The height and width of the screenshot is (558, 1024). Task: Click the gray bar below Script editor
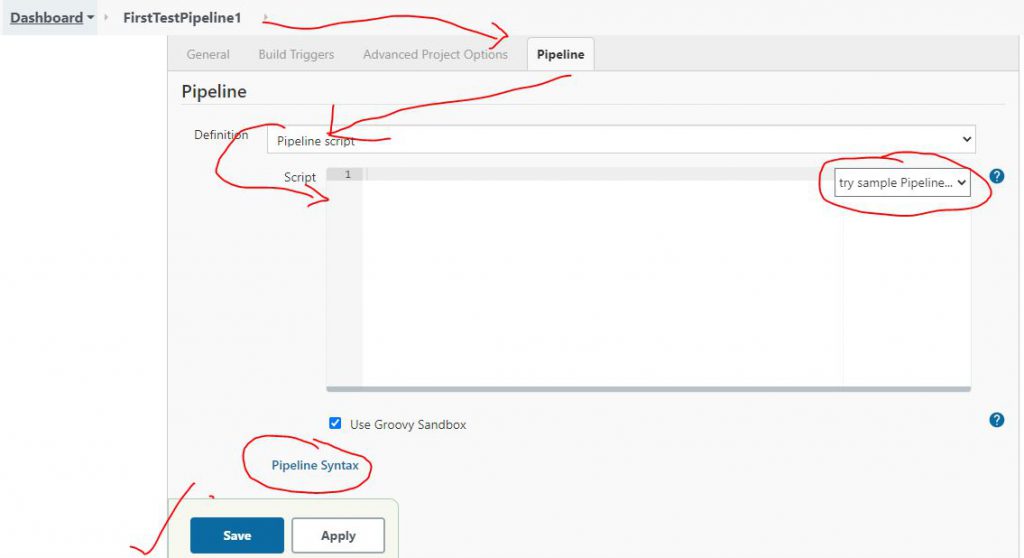click(648, 388)
